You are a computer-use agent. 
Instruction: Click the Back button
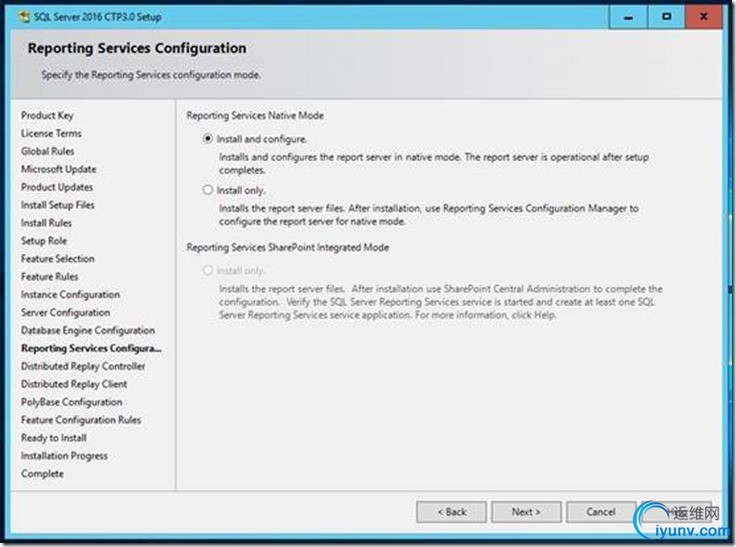pos(452,512)
